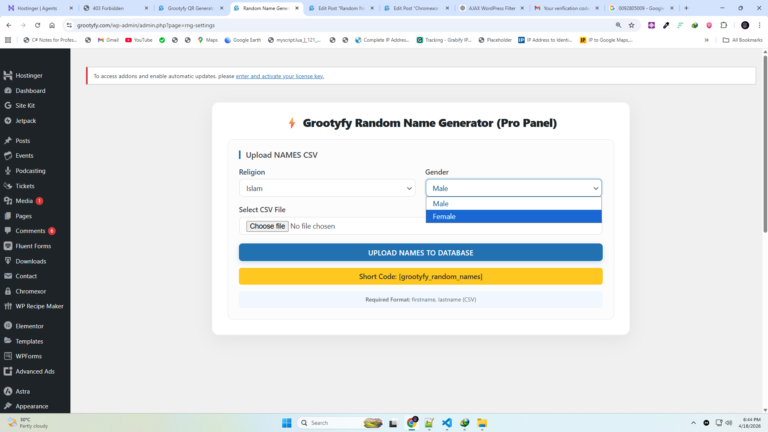The image size is (768, 432).
Task: Click Choose file button
Action: pos(267,226)
